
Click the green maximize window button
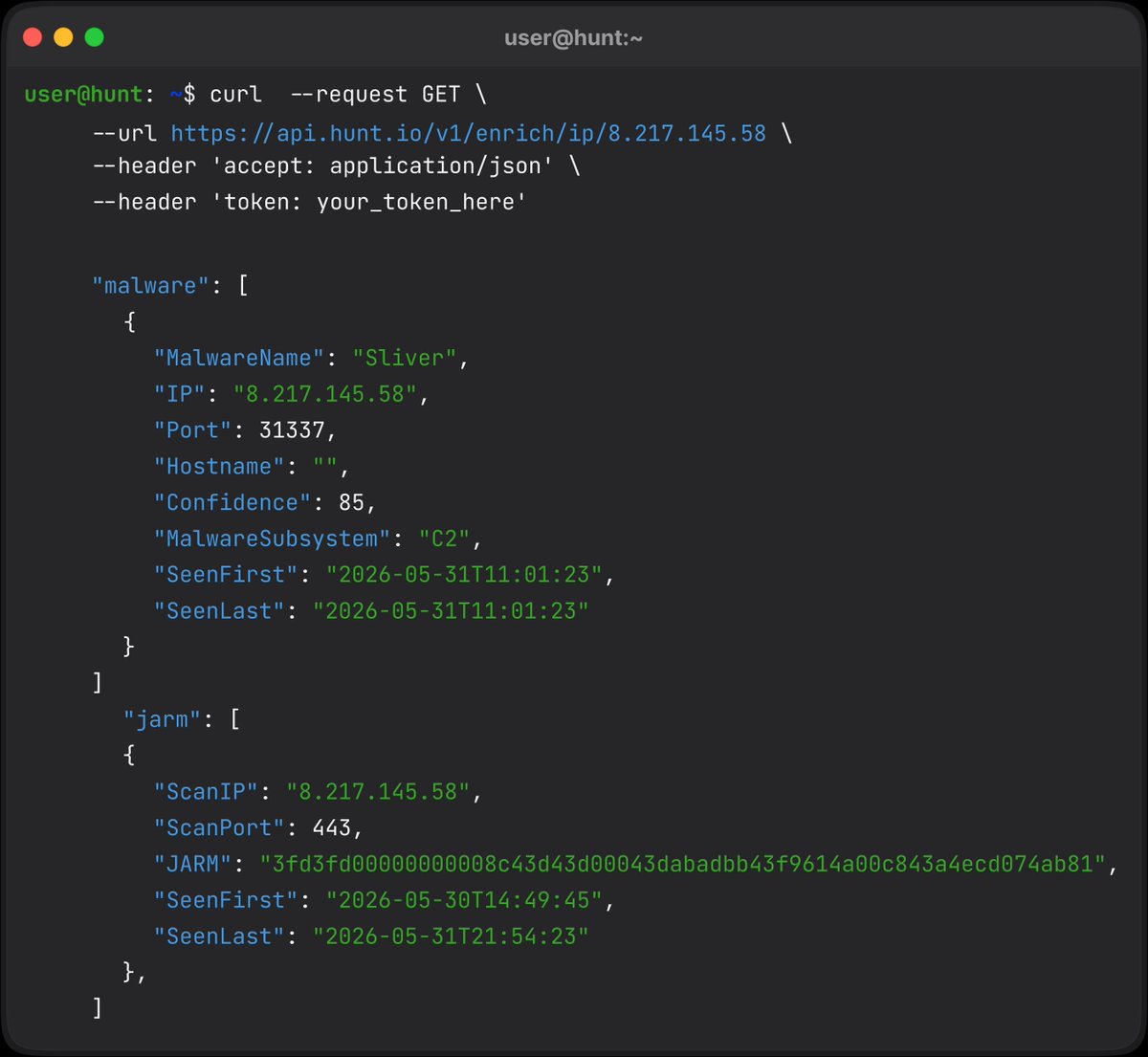[94, 37]
